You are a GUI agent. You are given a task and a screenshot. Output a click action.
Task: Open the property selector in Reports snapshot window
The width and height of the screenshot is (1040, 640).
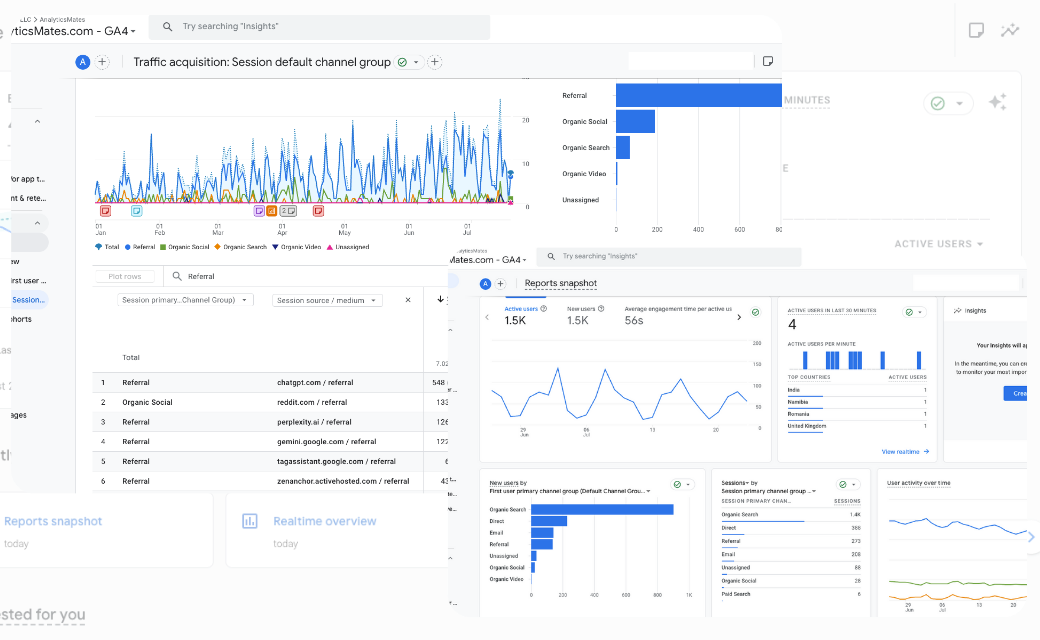(488, 260)
